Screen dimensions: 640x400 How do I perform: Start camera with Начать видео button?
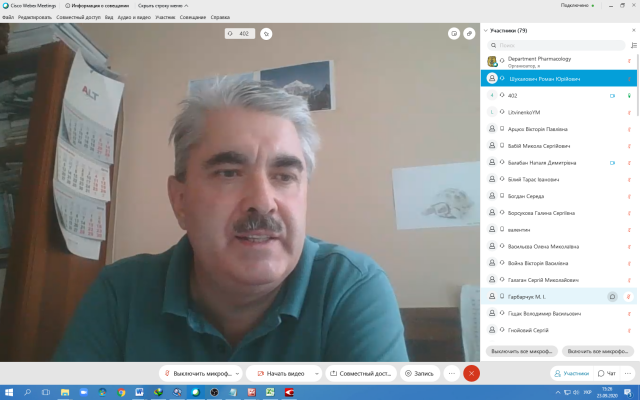281,373
